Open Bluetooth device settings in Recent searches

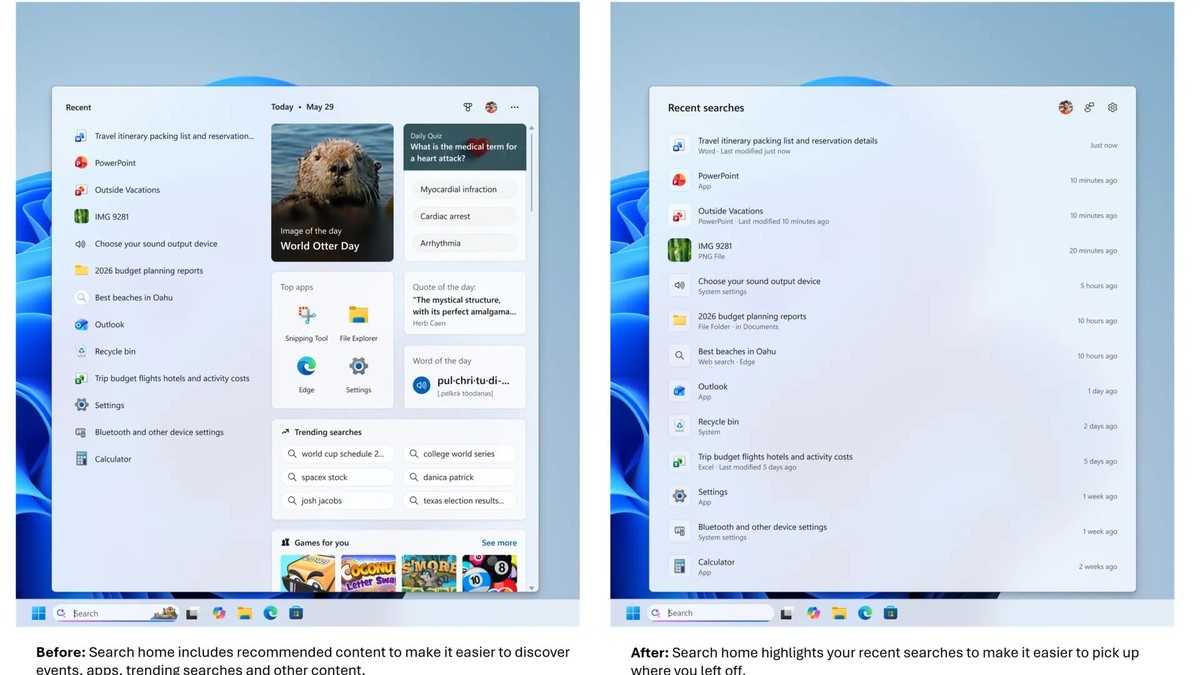click(x=892, y=531)
